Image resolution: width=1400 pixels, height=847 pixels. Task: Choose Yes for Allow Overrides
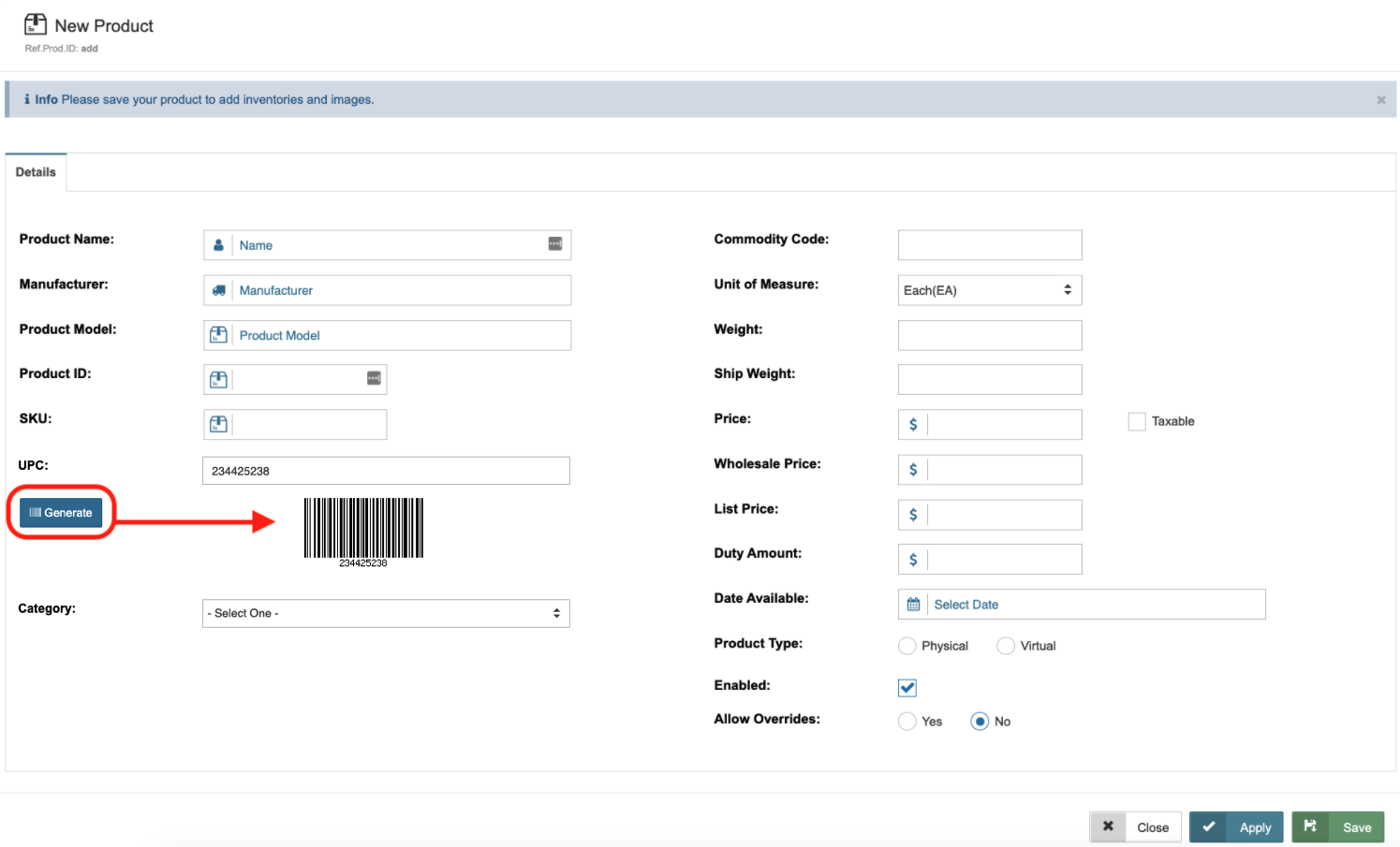coord(907,722)
